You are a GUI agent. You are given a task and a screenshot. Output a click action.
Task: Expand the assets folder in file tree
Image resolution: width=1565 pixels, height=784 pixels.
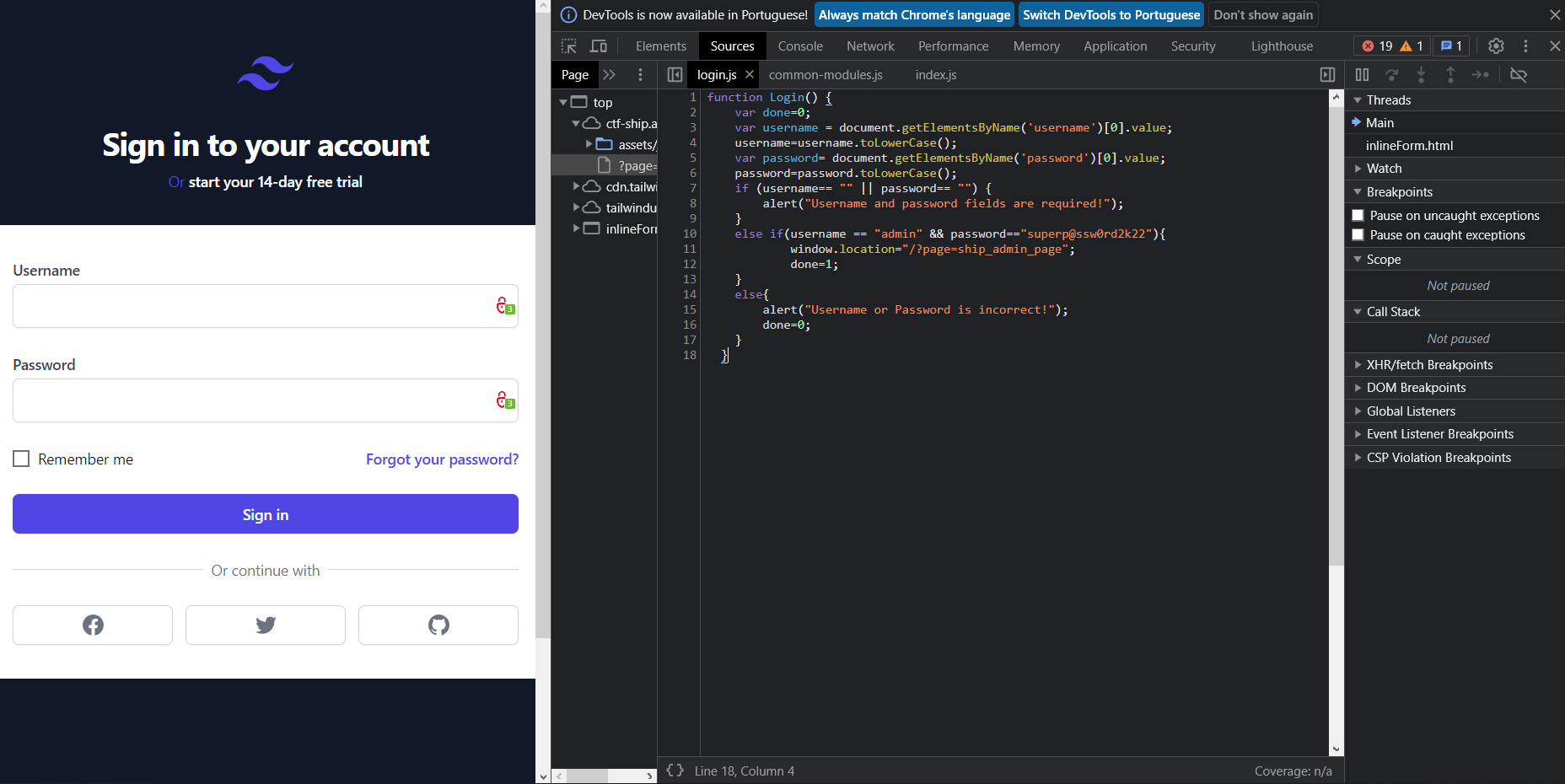click(x=589, y=144)
